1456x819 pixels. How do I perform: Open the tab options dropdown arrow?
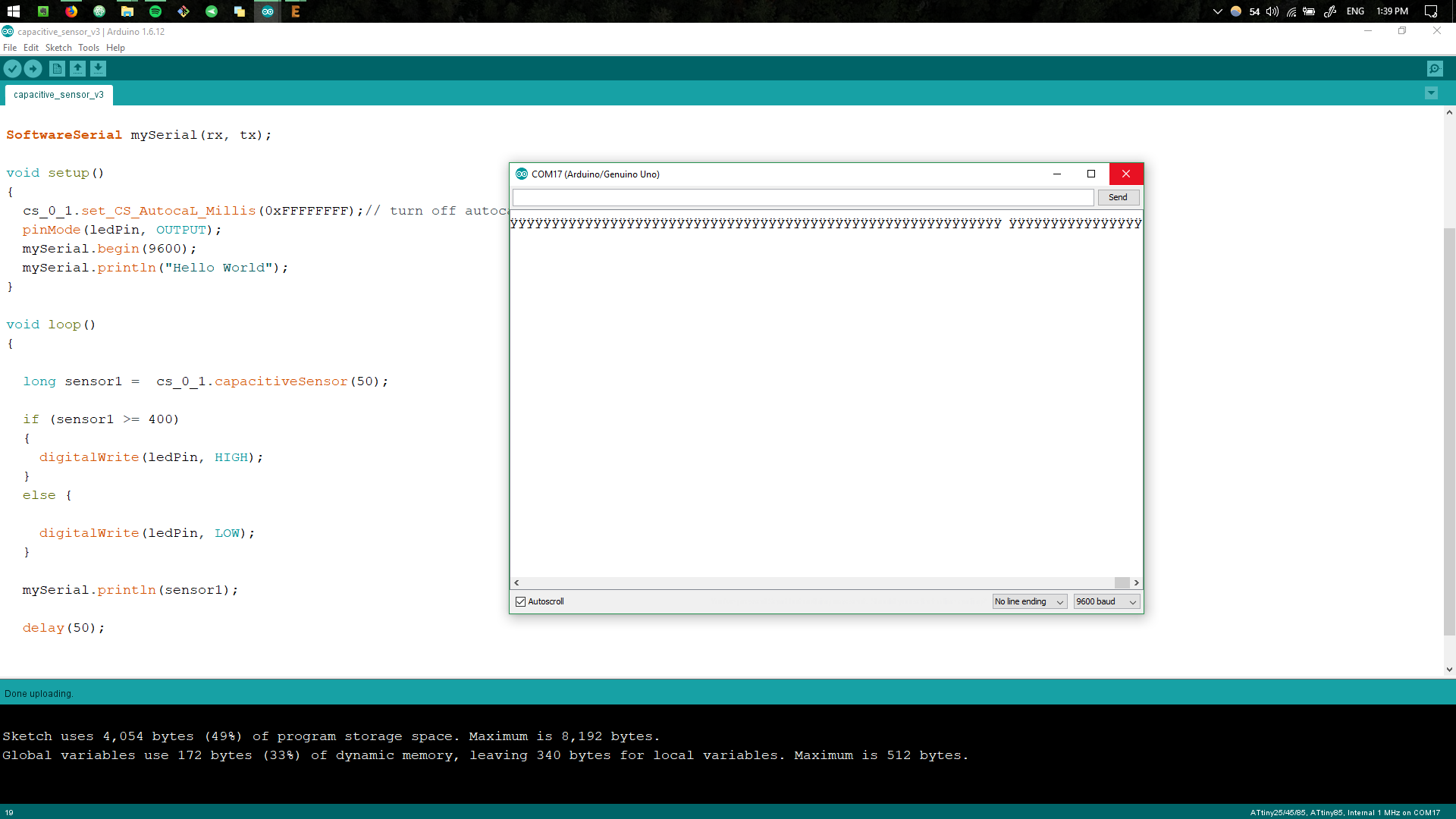click(x=1431, y=93)
